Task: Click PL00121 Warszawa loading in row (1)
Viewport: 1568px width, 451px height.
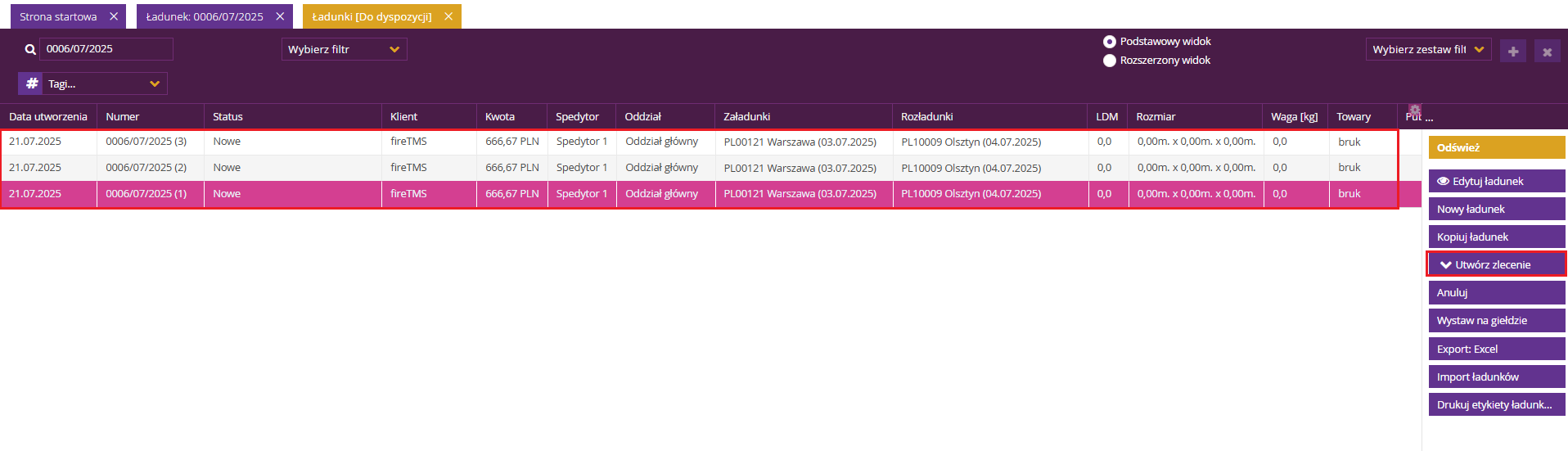Action: click(x=800, y=194)
